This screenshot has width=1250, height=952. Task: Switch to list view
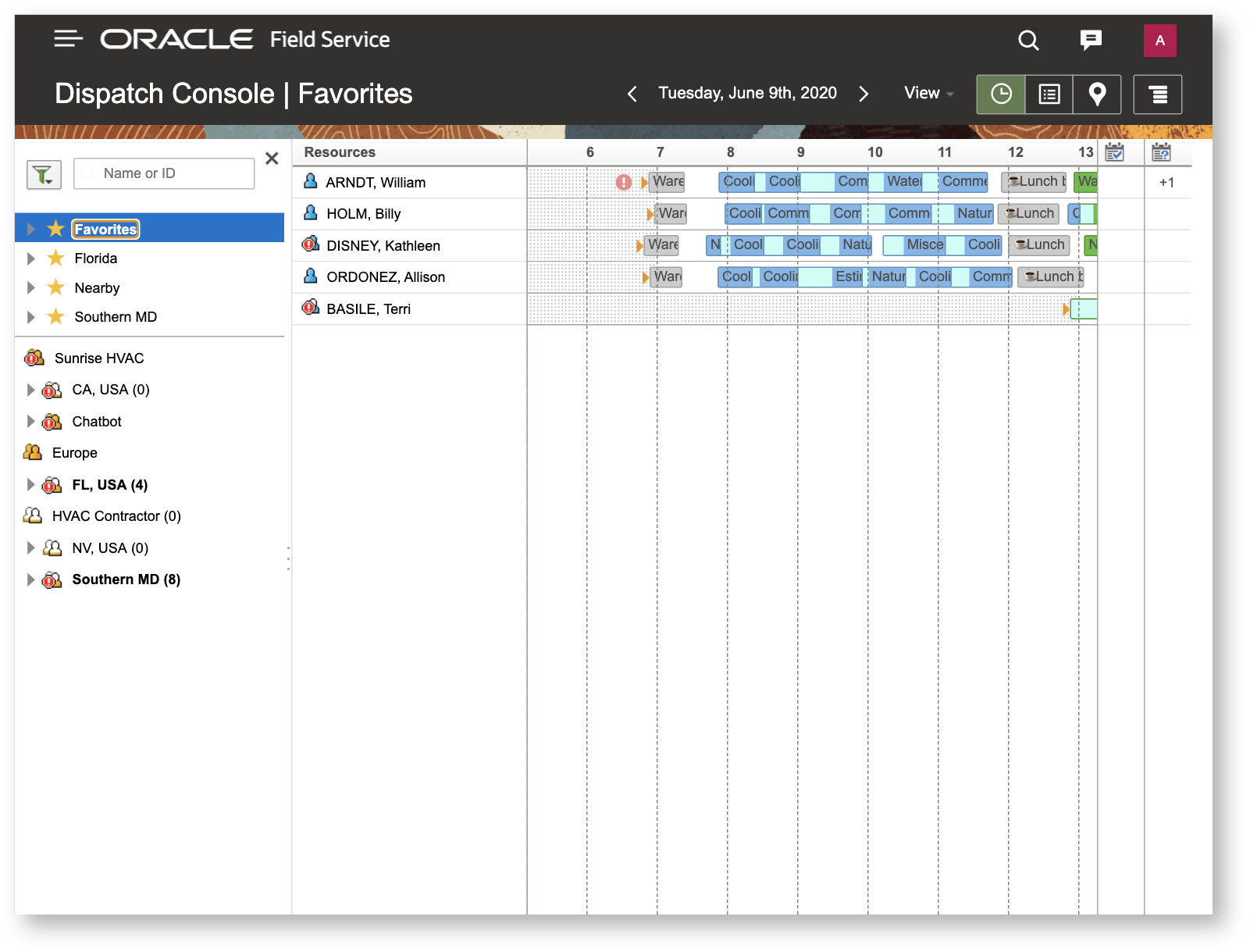pyautogui.click(x=1049, y=94)
